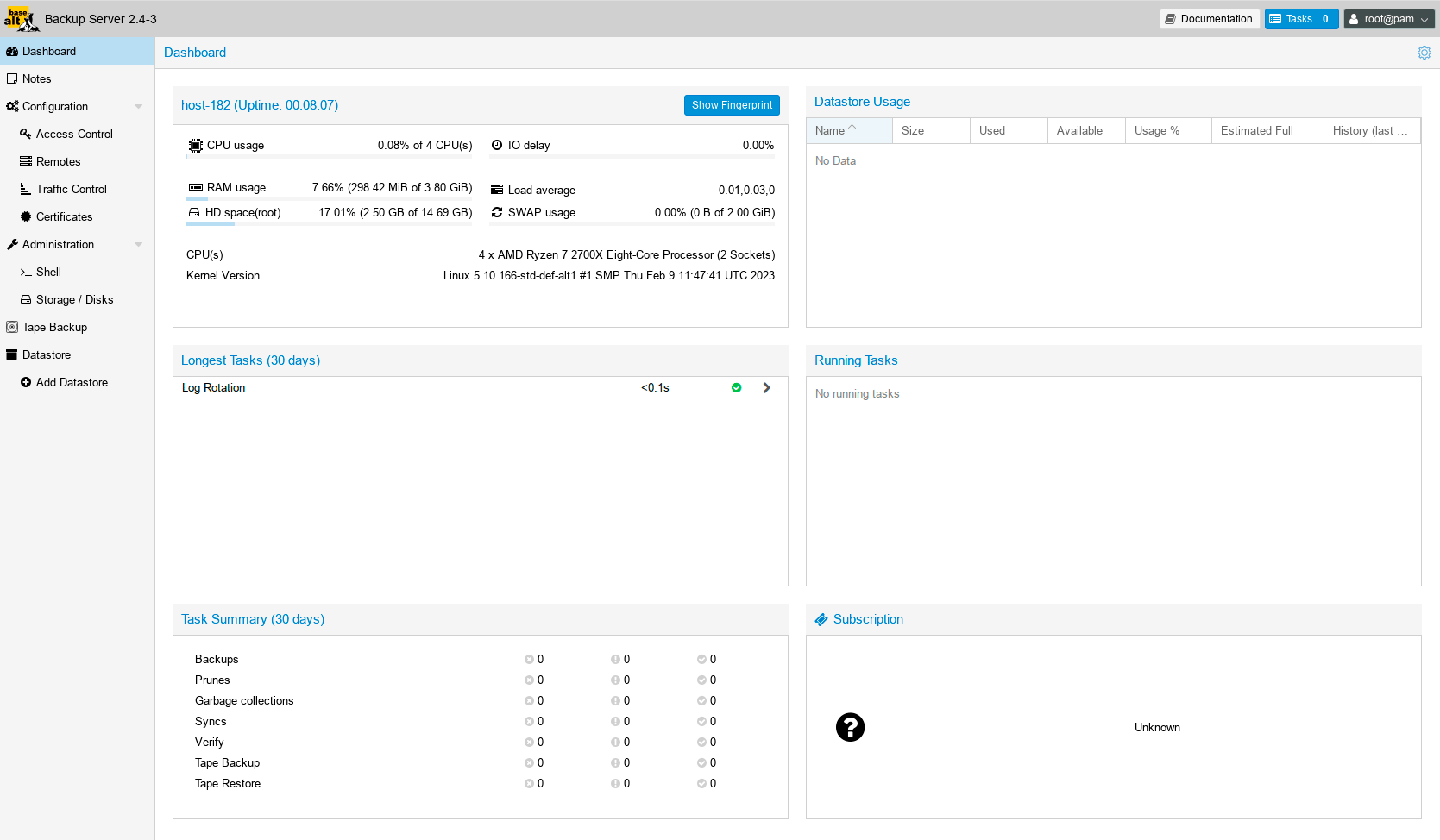Click the Add Datastore plus icon
The width and height of the screenshot is (1440, 840).
pos(26,382)
